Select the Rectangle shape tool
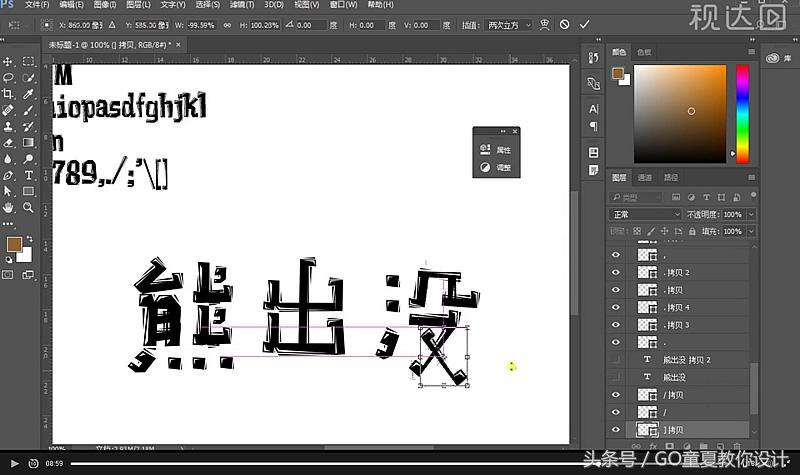800x475 pixels. [x=29, y=191]
